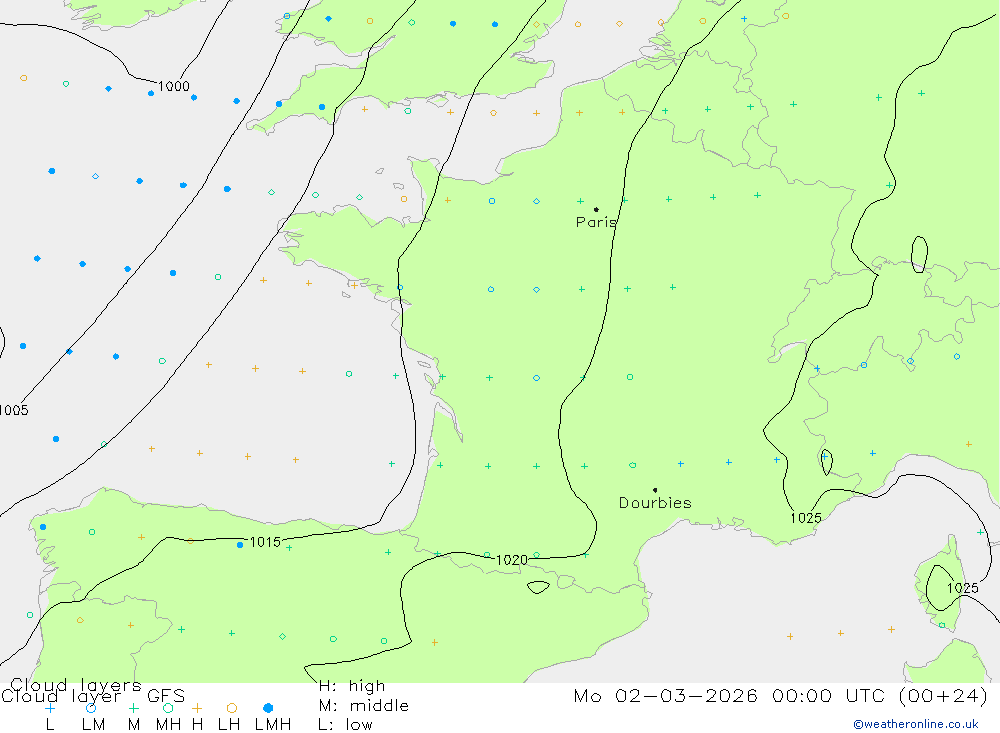Click the green plus legend symbol above M

point(133,708)
